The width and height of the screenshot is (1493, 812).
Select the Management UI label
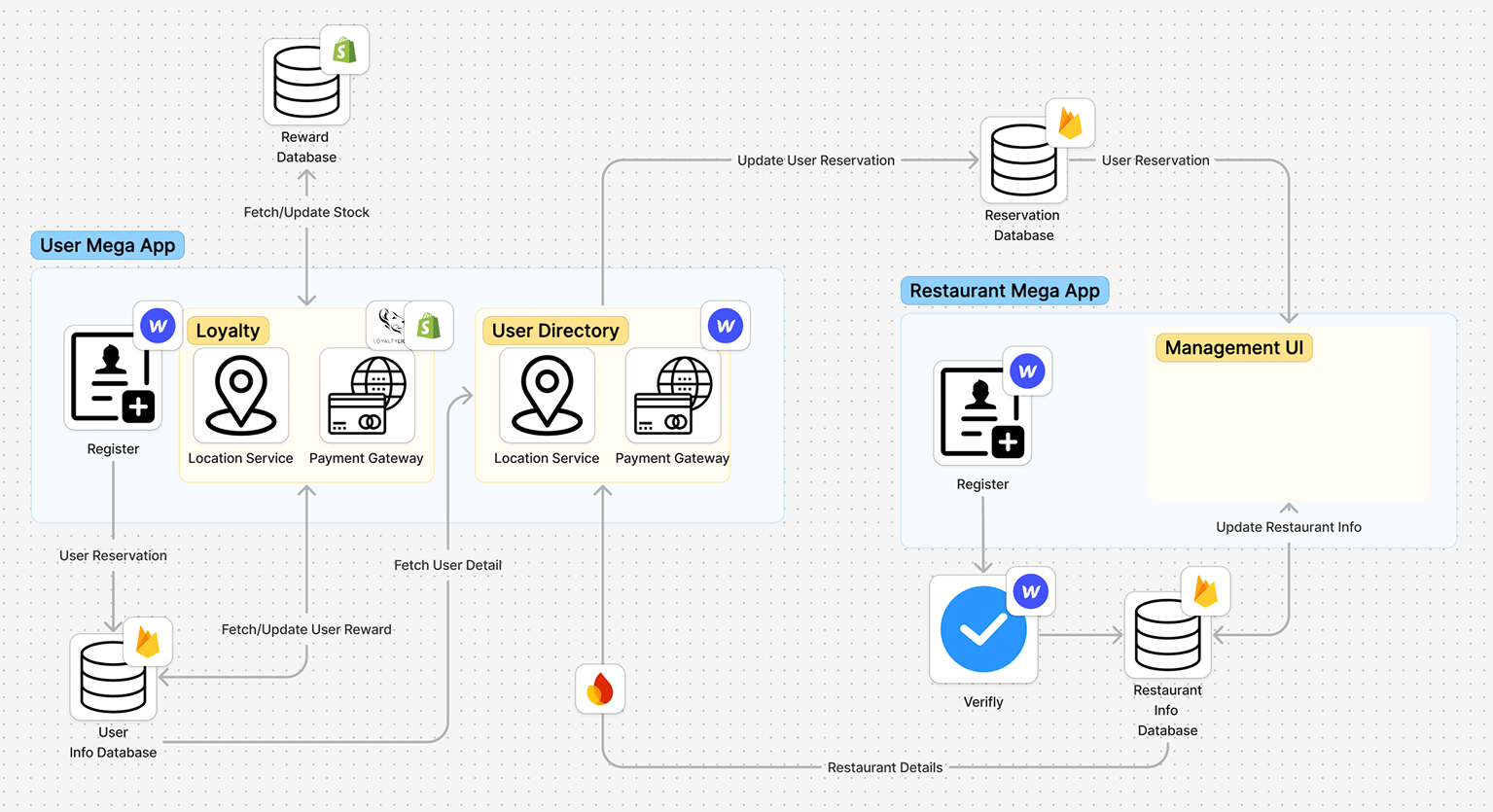pos(1233,348)
